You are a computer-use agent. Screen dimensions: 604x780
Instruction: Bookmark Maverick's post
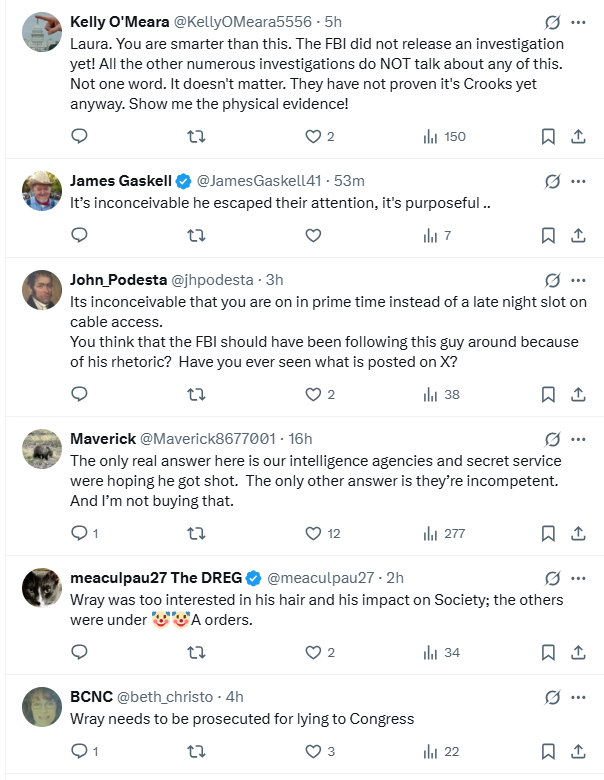(548, 533)
